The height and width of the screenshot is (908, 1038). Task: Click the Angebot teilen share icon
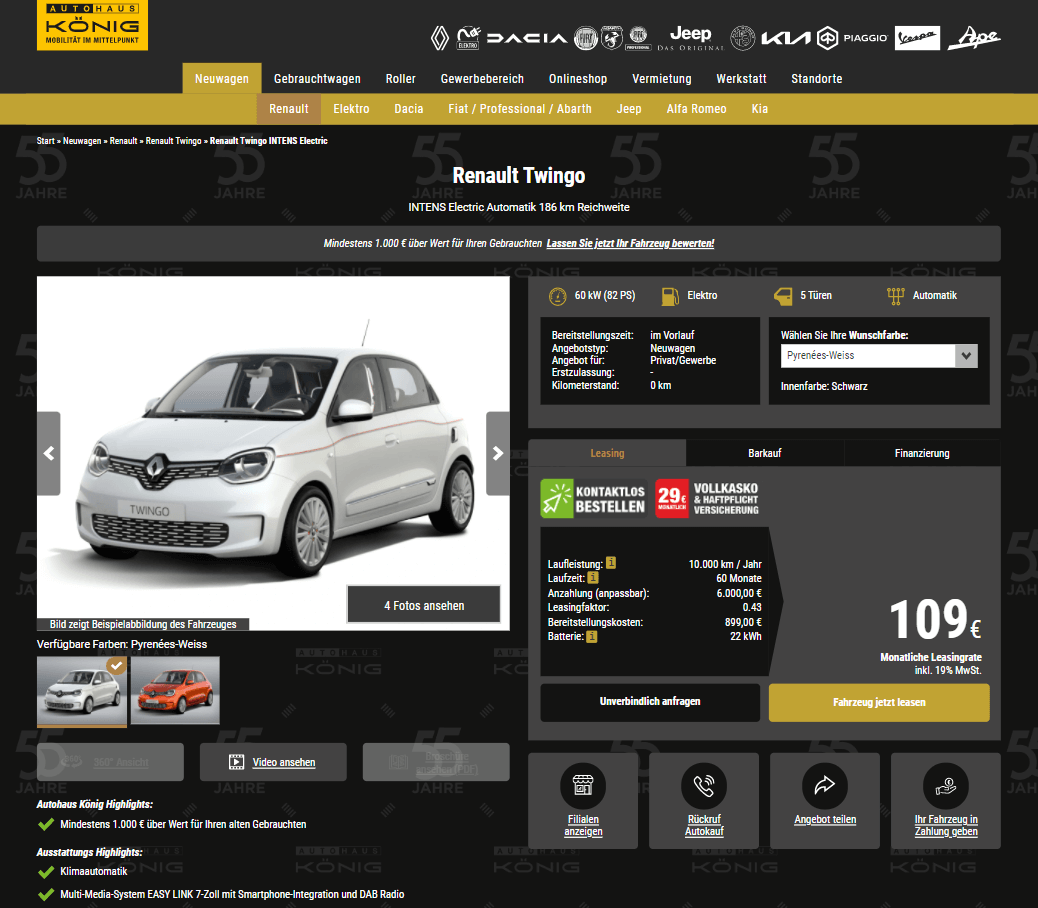(825, 786)
